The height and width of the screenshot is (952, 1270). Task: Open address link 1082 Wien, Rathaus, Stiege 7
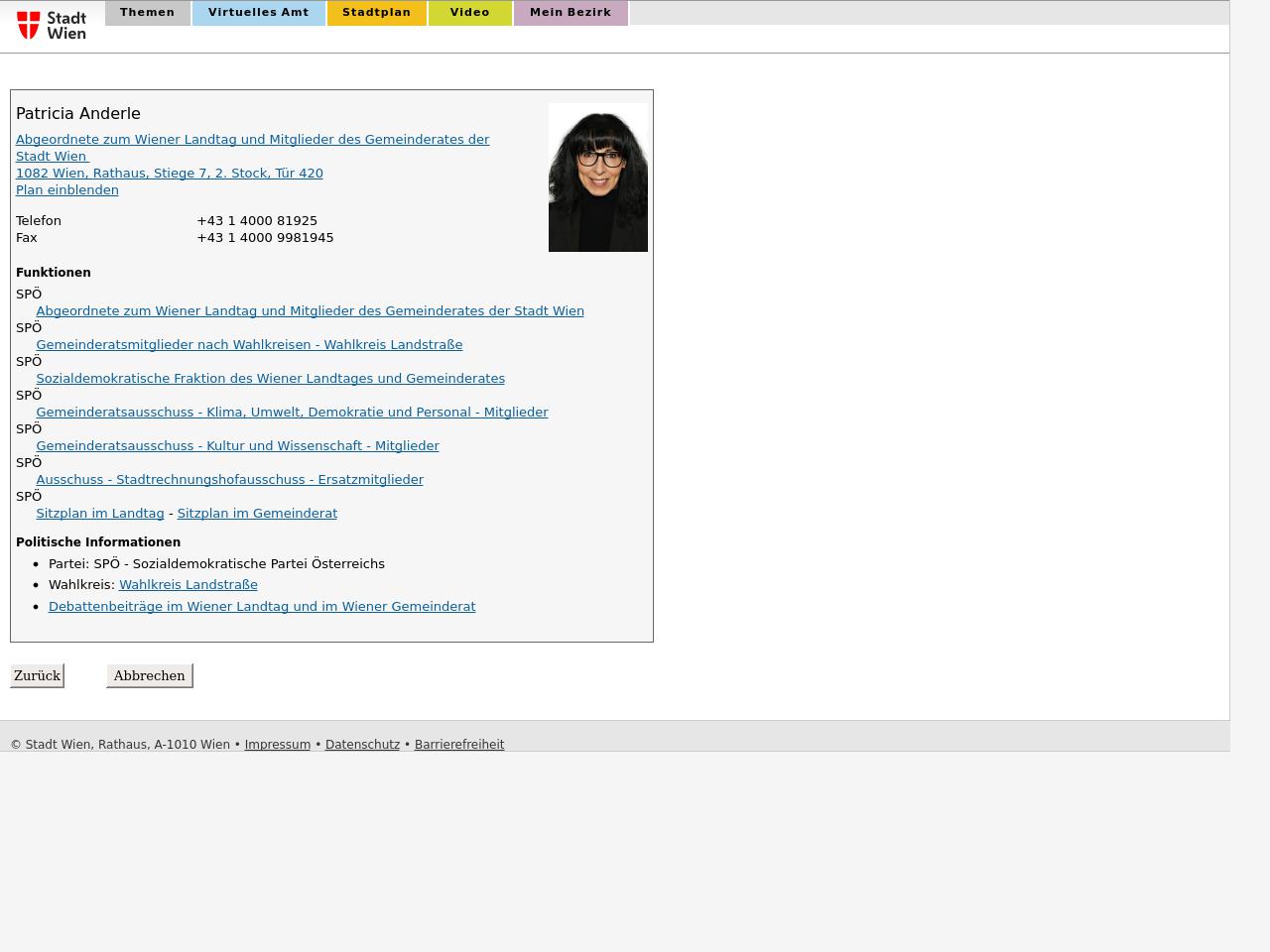[x=170, y=173]
